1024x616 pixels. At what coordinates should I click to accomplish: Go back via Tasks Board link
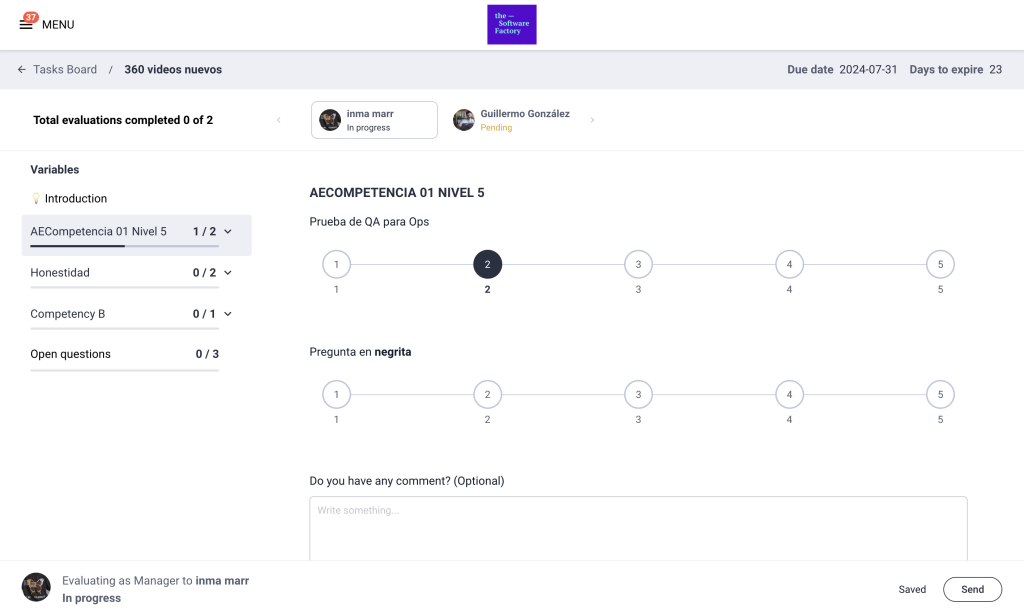coord(65,70)
